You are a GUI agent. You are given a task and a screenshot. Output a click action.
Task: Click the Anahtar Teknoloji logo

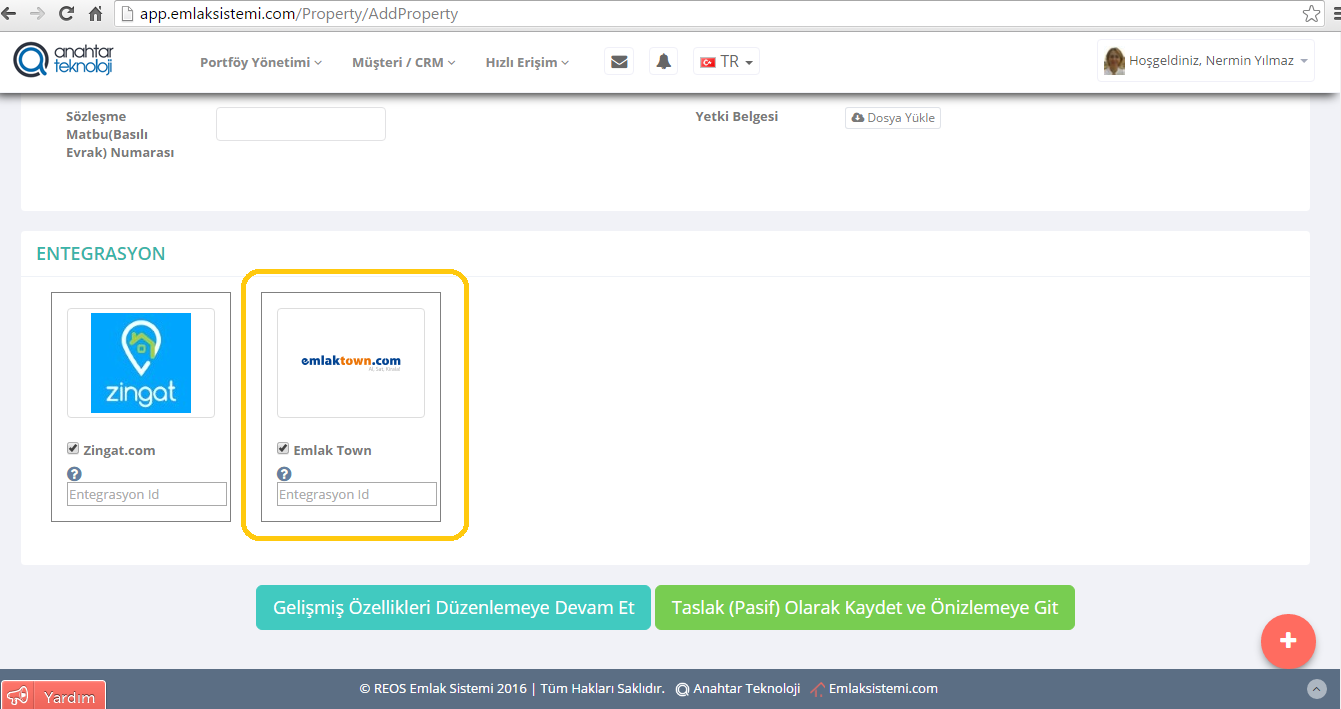tap(63, 60)
